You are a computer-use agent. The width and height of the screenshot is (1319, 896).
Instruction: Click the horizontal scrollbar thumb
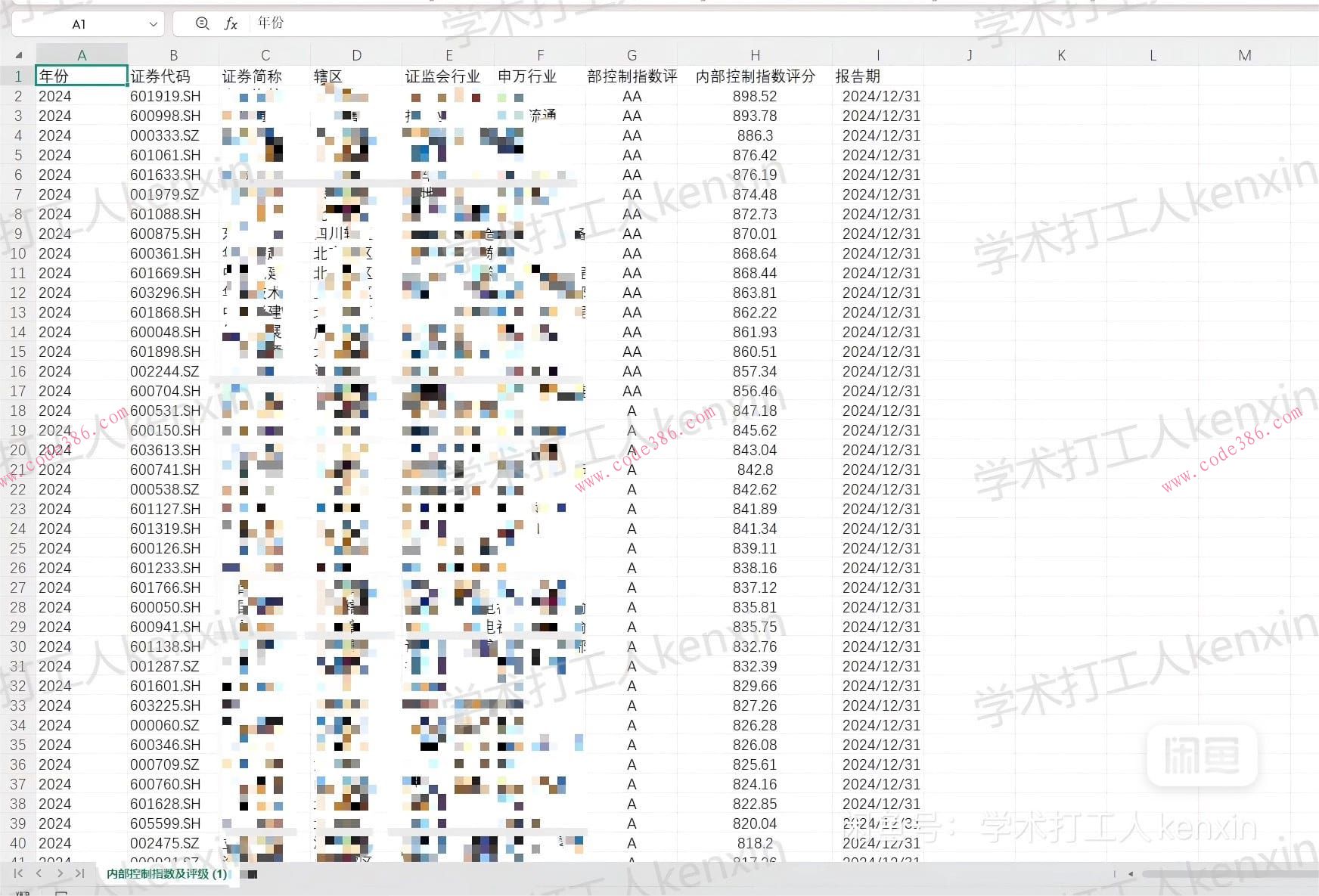click(1231, 874)
